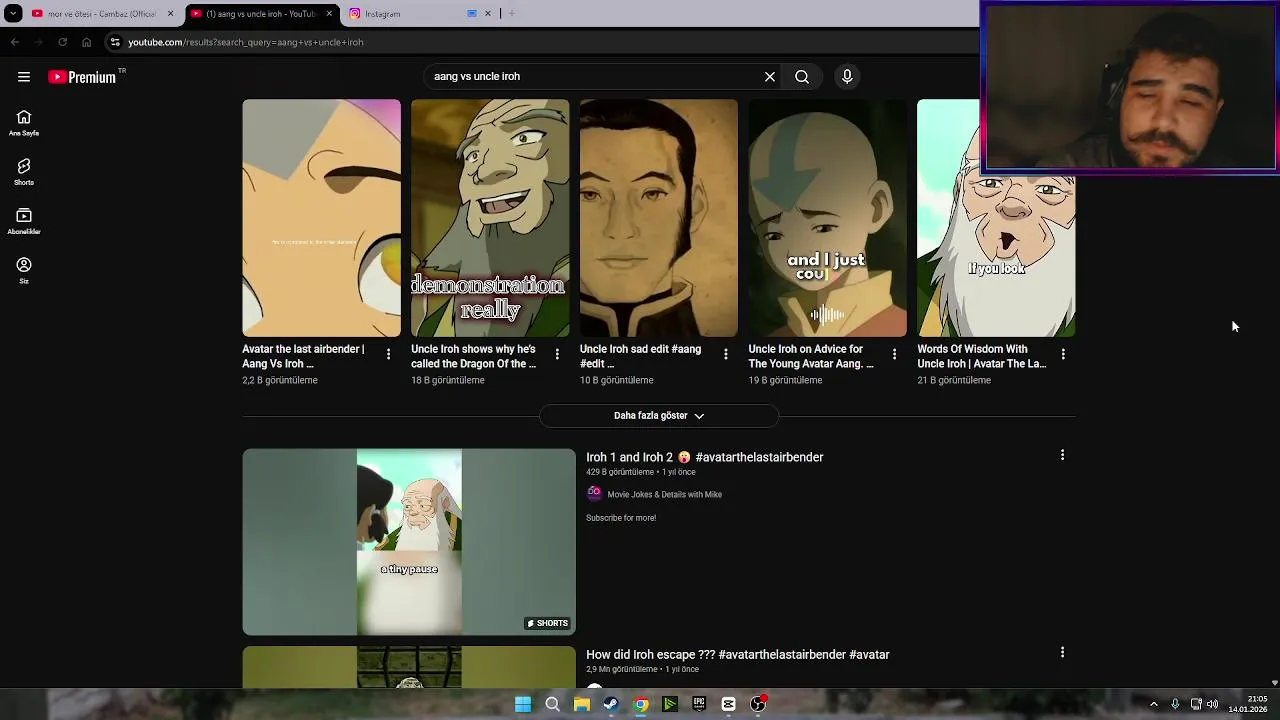Play the 'and I just cou' short thumbnail
Image resolution: width=1280 pixels, height=720 pixels.
click(x=828, y=218)
